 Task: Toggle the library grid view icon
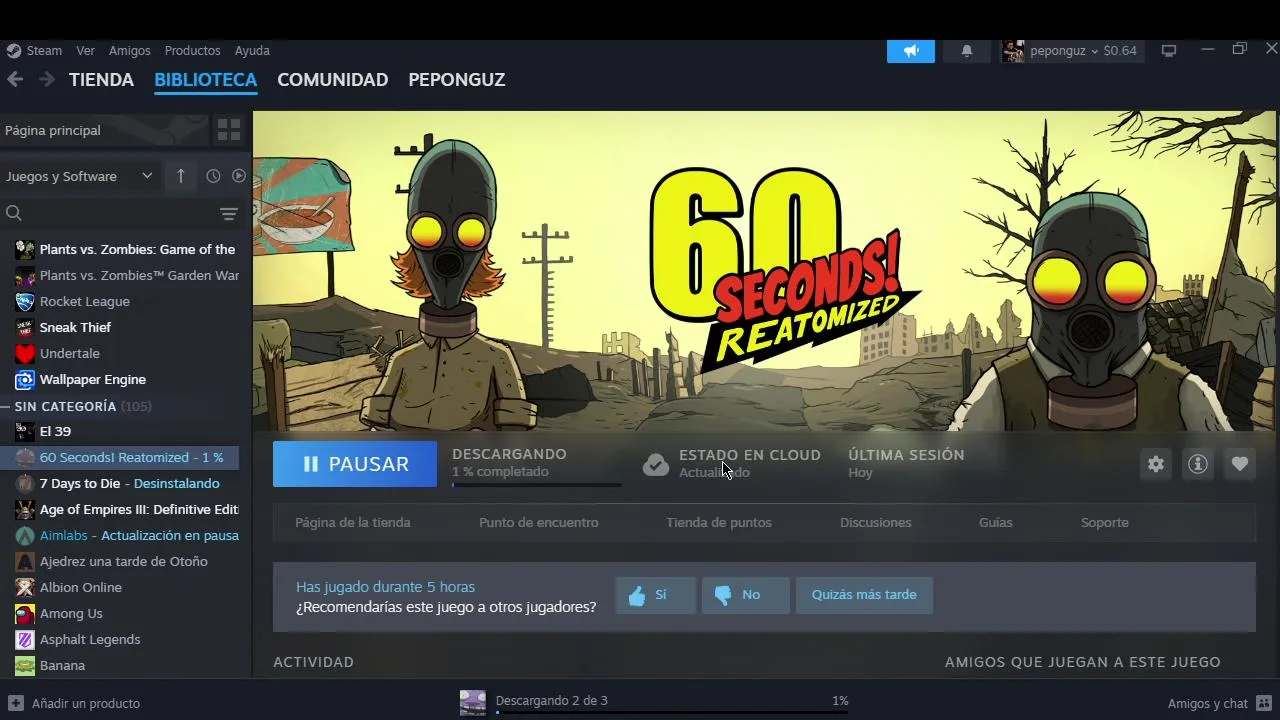click(x=229, y=130)
